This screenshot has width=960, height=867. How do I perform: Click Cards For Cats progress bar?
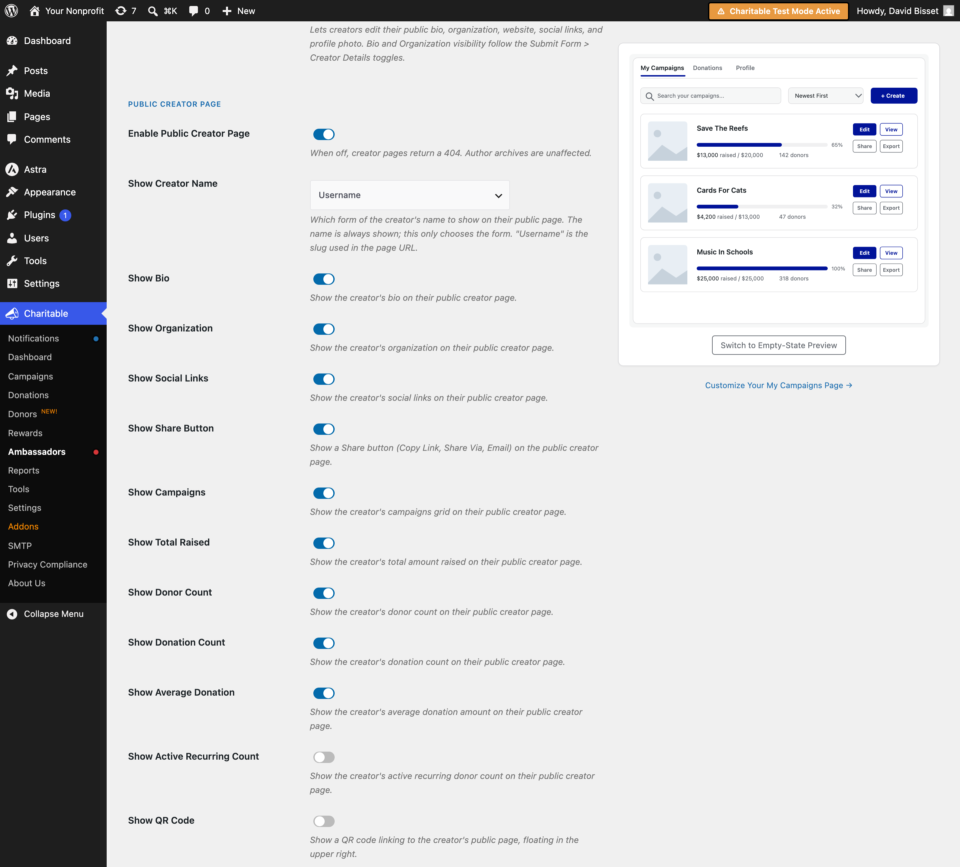click(762, 207)
